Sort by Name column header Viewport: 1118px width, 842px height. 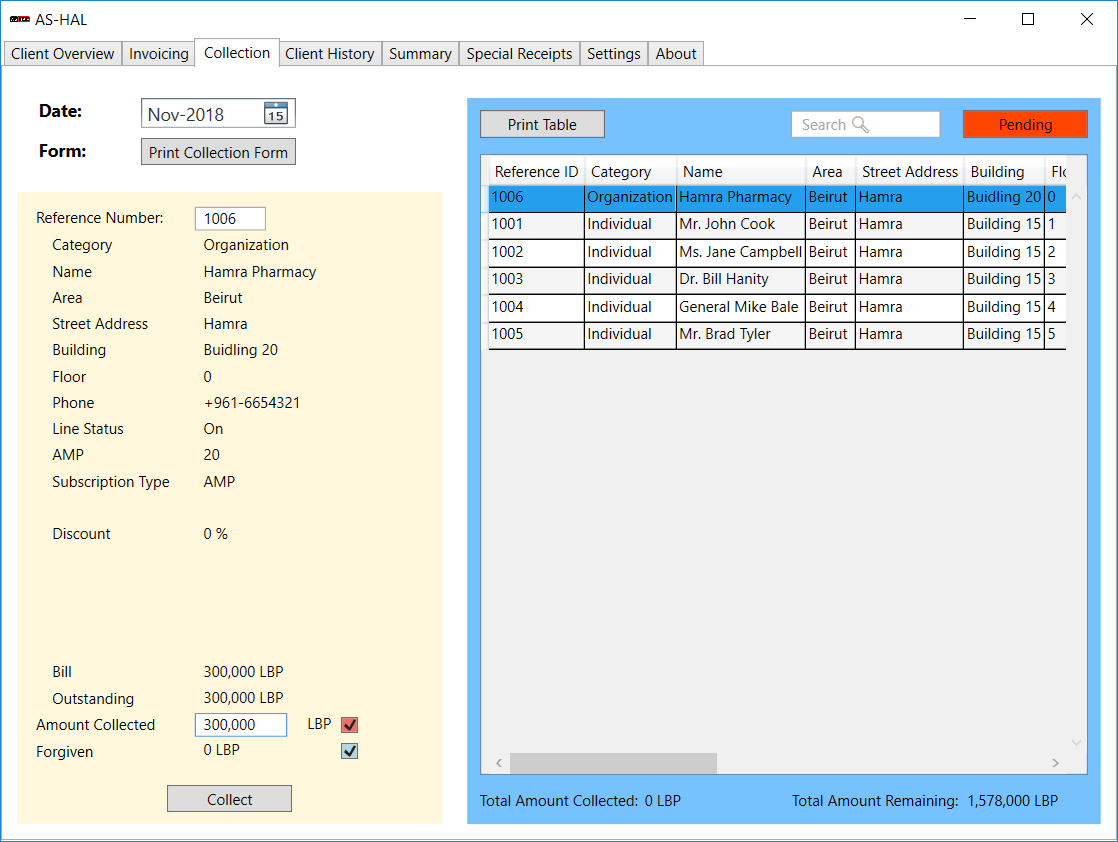[741, 172]
